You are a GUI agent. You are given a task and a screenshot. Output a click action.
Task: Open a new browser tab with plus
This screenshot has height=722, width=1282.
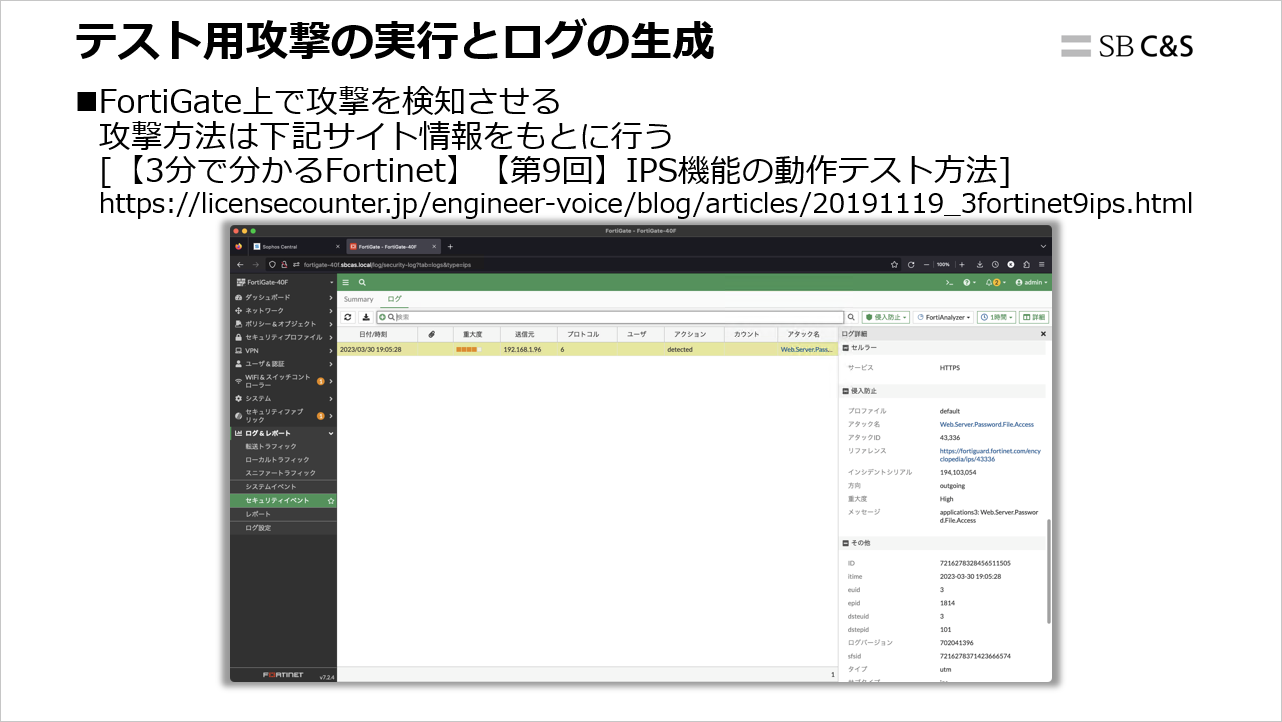click(x=450, y=246)
